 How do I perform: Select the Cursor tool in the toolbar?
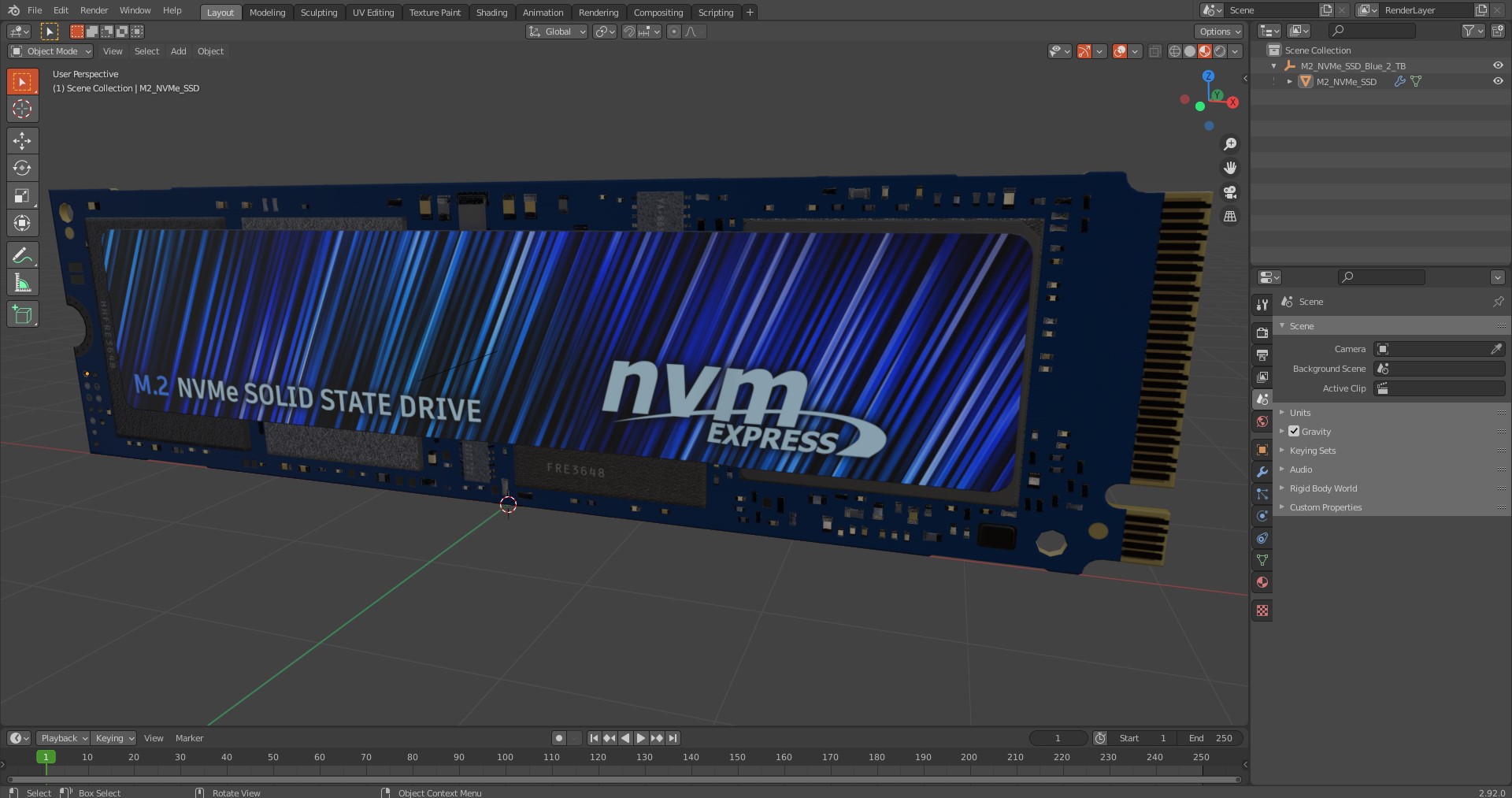22,109
